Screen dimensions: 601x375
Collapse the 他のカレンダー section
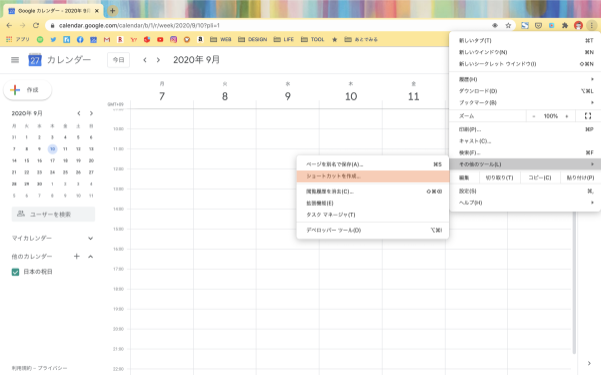click(x=90, y=256)
